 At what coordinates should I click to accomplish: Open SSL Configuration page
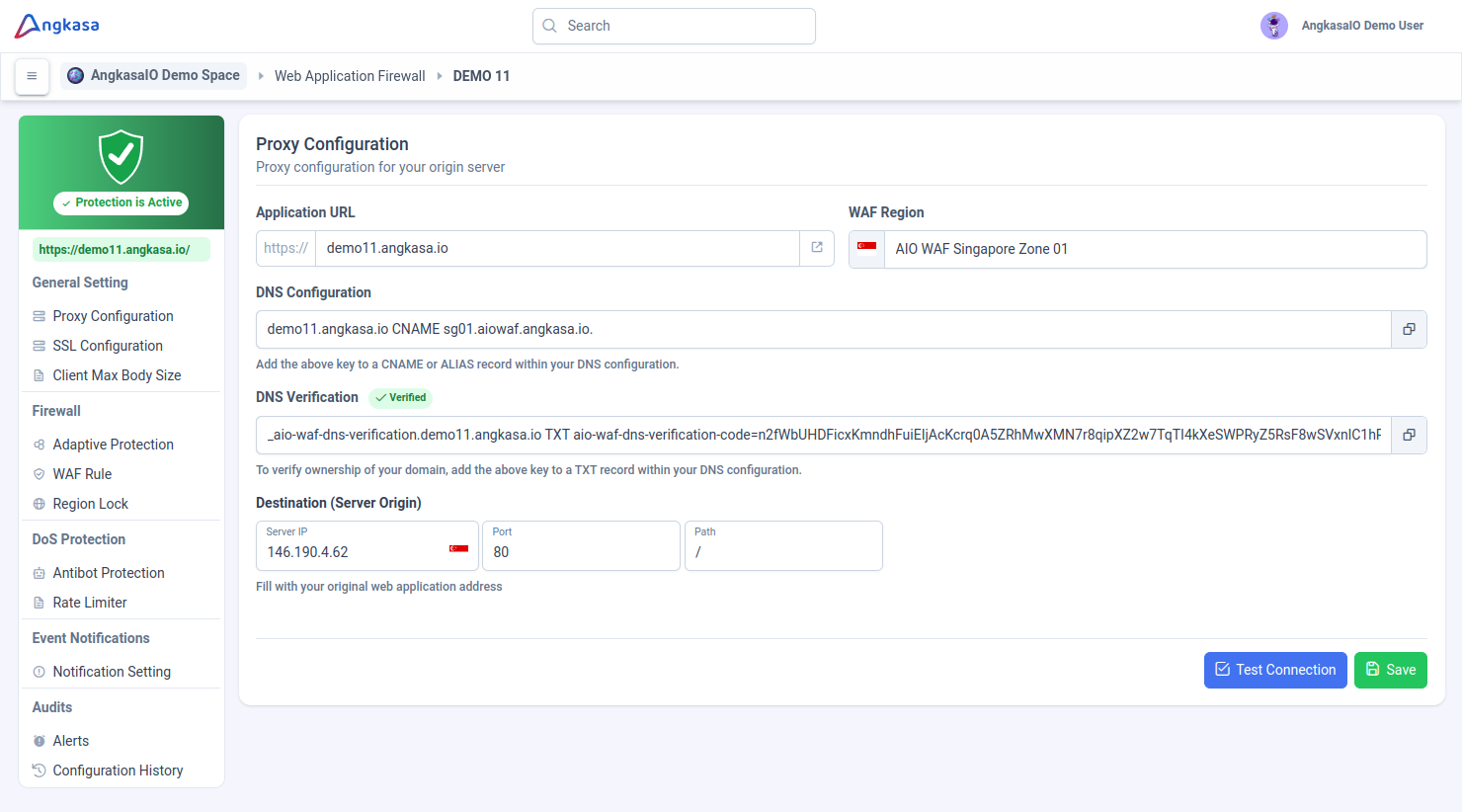pyautogui.click(x=108, y=346)
